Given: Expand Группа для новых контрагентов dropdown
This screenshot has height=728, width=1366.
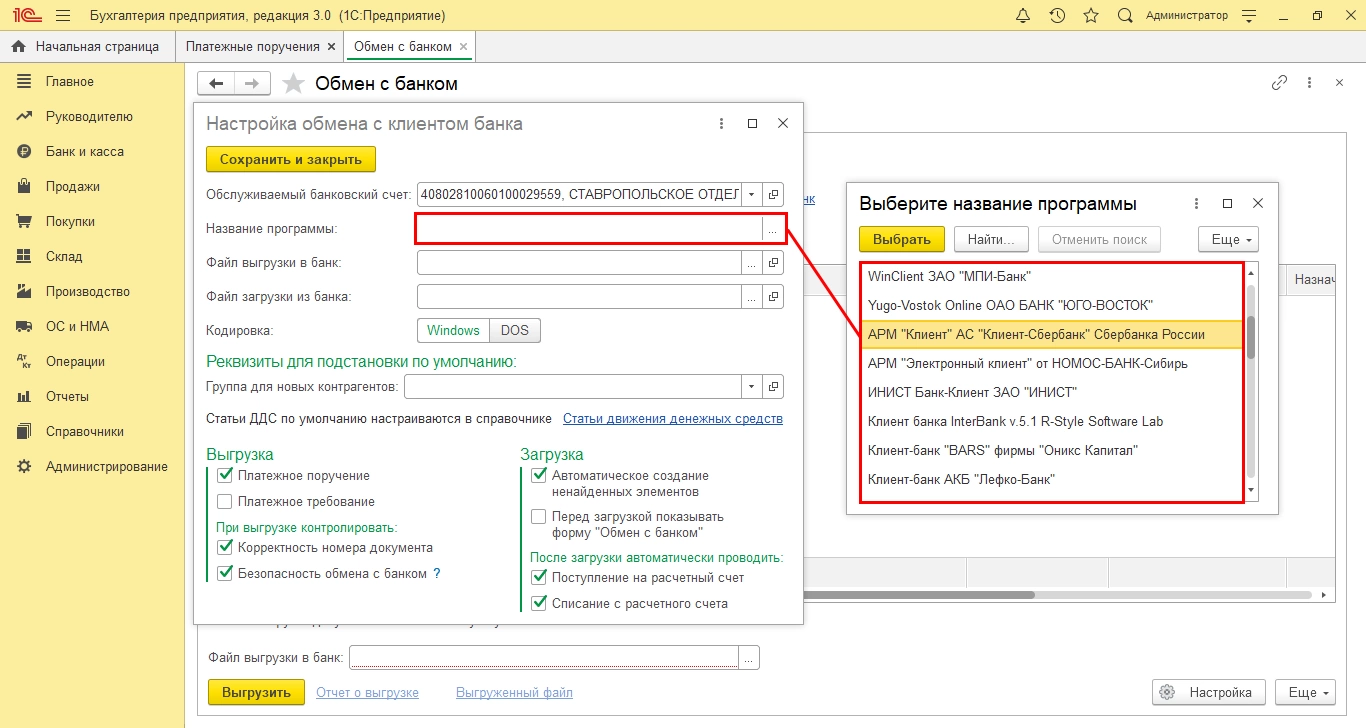Looking at the screenshot, I should click(752, 386).
